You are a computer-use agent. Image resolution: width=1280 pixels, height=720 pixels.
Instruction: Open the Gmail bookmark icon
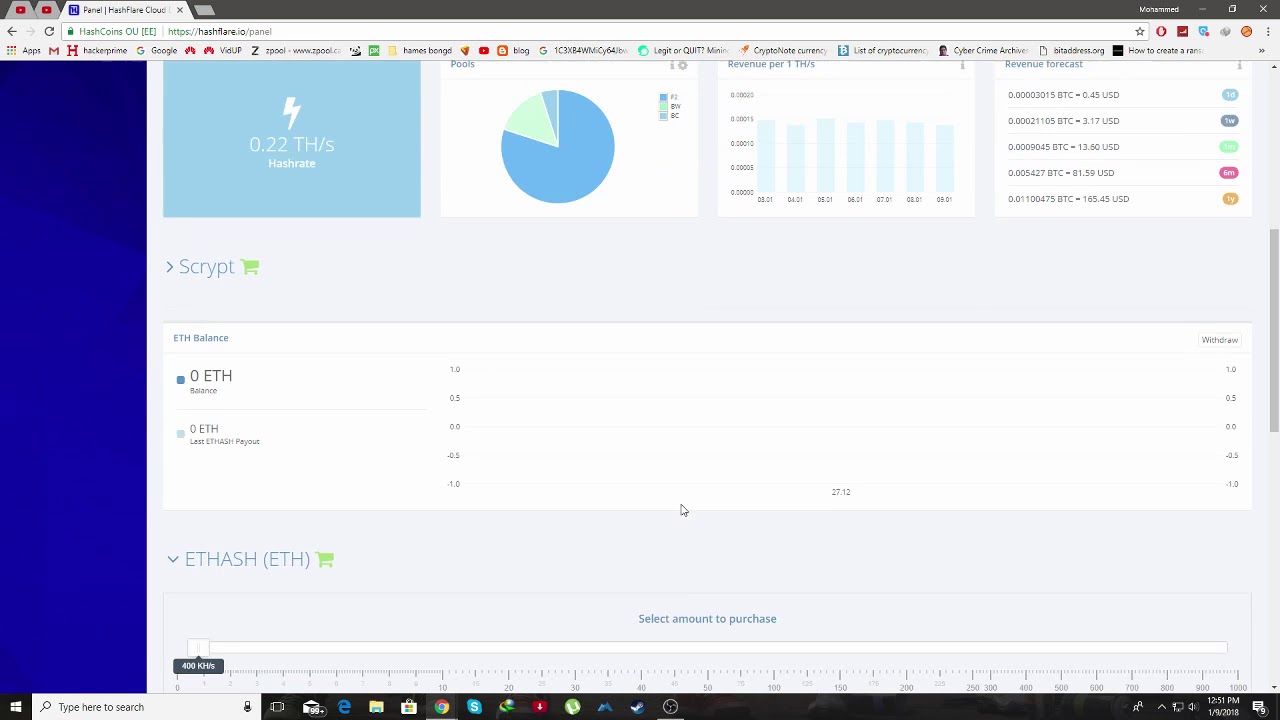tap(54, 50)
